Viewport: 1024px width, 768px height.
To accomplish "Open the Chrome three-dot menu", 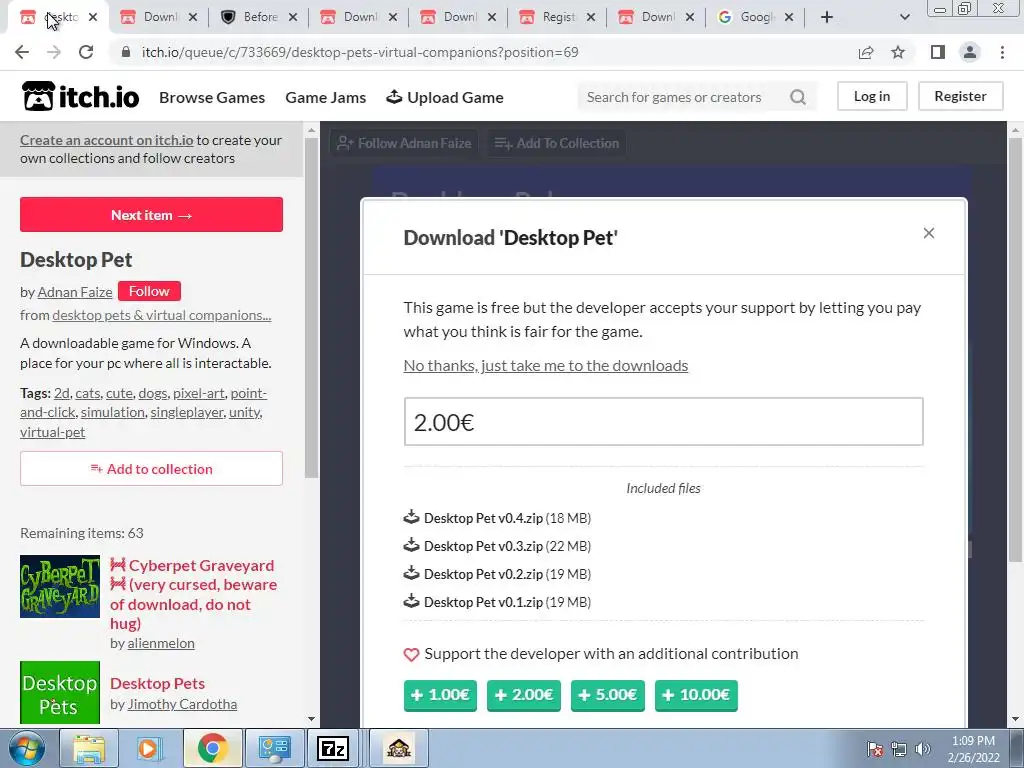I will point(1002,52).
